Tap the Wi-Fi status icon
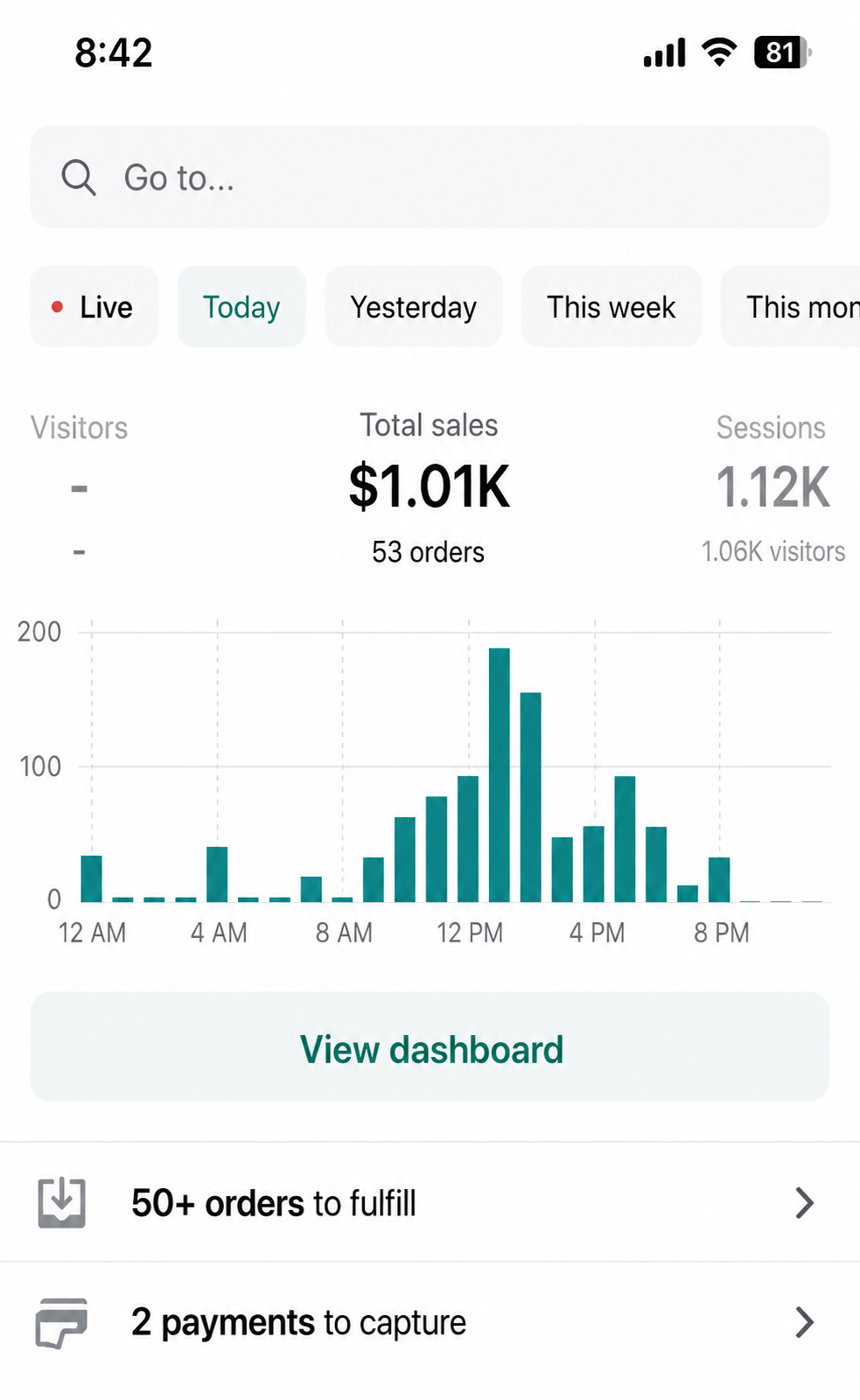 (x=719, y=52)
